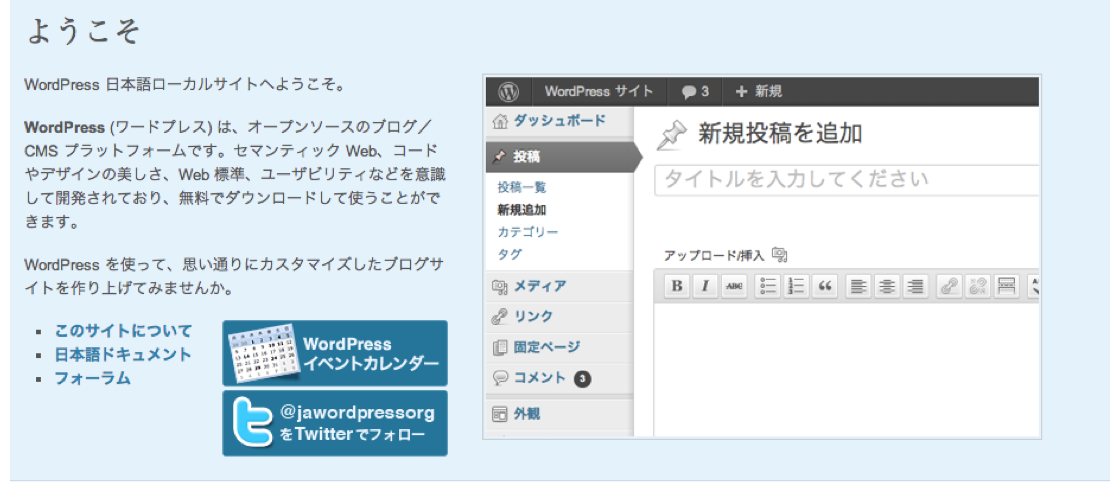Screen dimensions: 1110x494
Task: Click the upload/insert media icon
Action: (780, 255)
